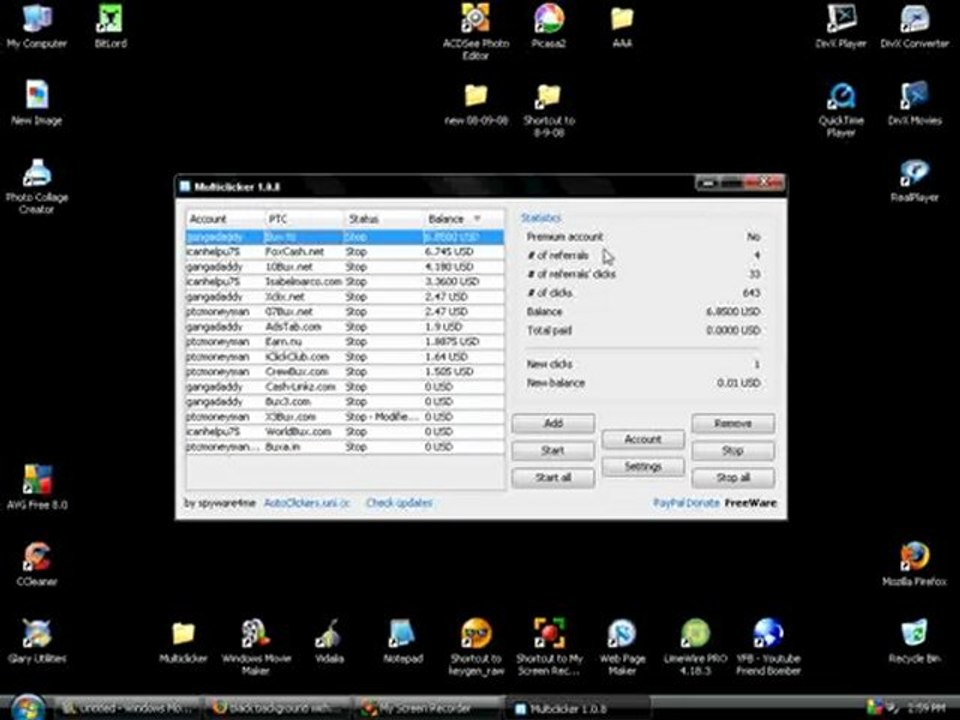This screenshot has width=960, height=720.
Task: Open the Multiclicker desktop folder icon
Action: 183,642
